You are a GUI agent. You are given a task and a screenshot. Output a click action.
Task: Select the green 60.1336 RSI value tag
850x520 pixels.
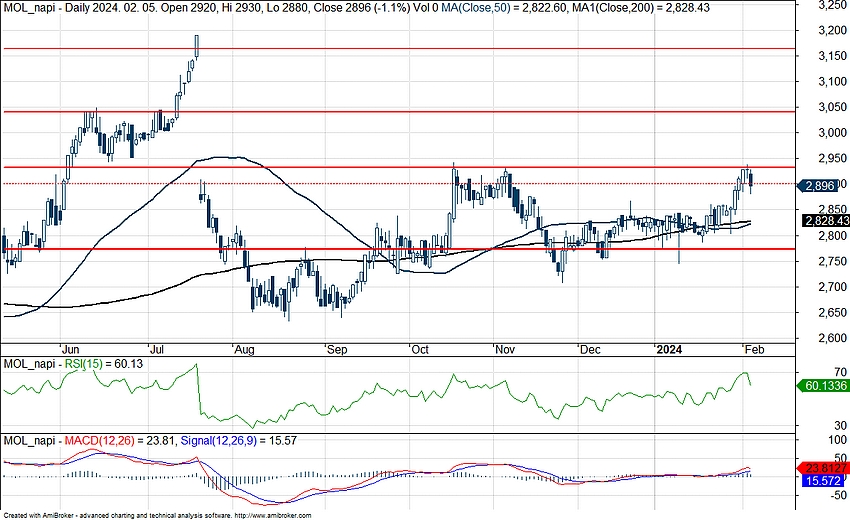823,386
